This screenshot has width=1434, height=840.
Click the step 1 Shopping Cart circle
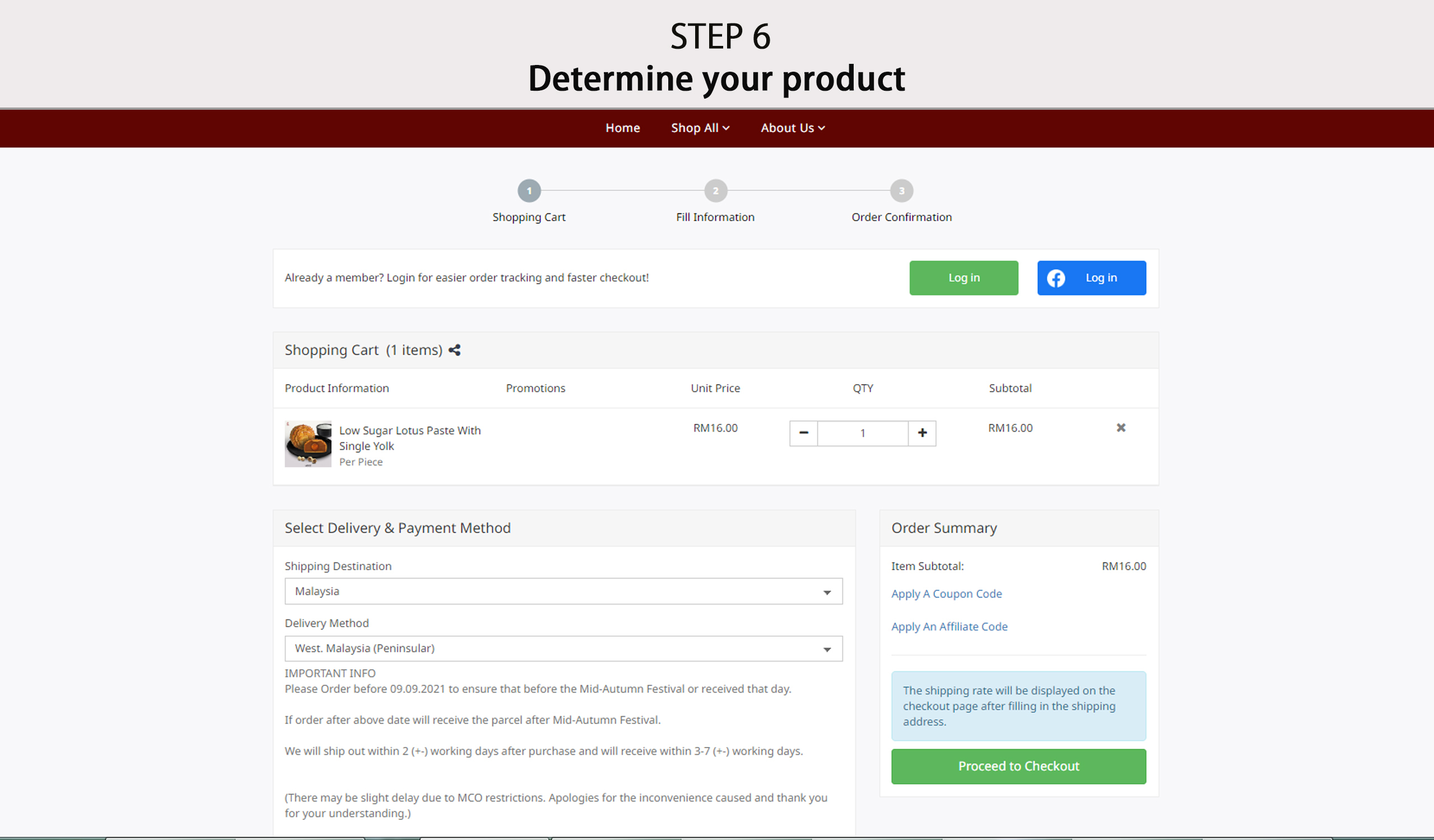pos(529,191)
